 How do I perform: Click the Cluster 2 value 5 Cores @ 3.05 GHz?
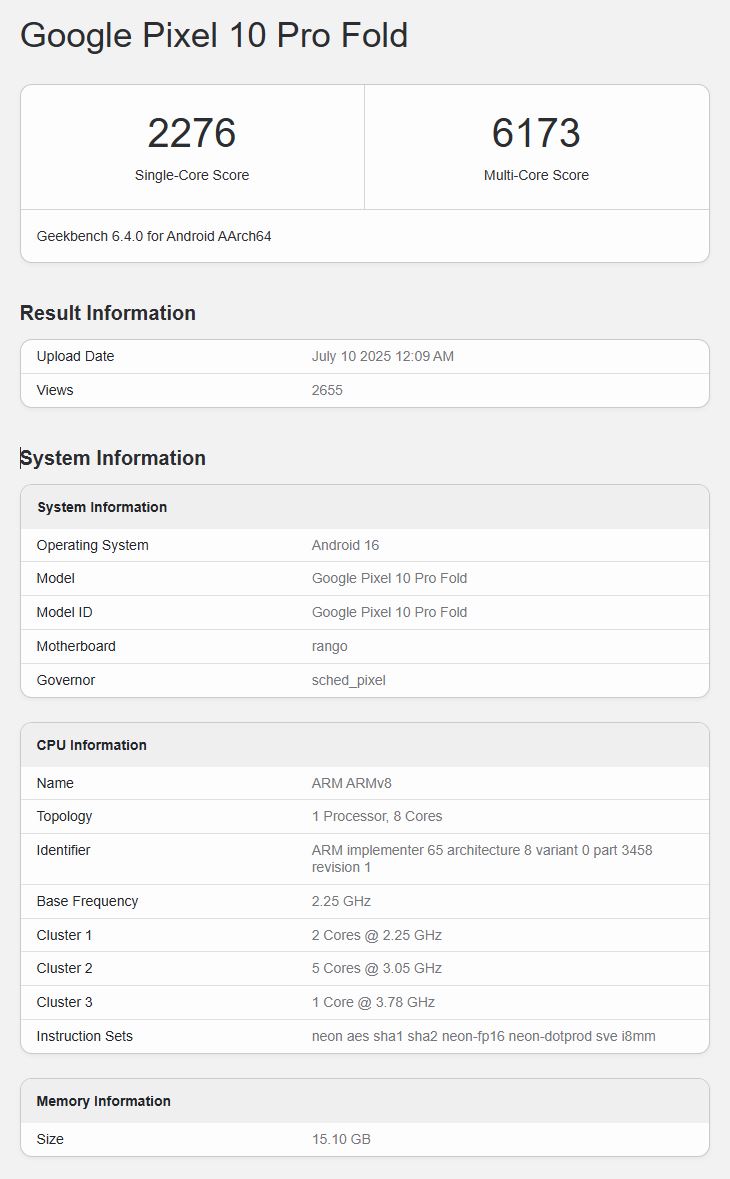click(x=376, y=969)
